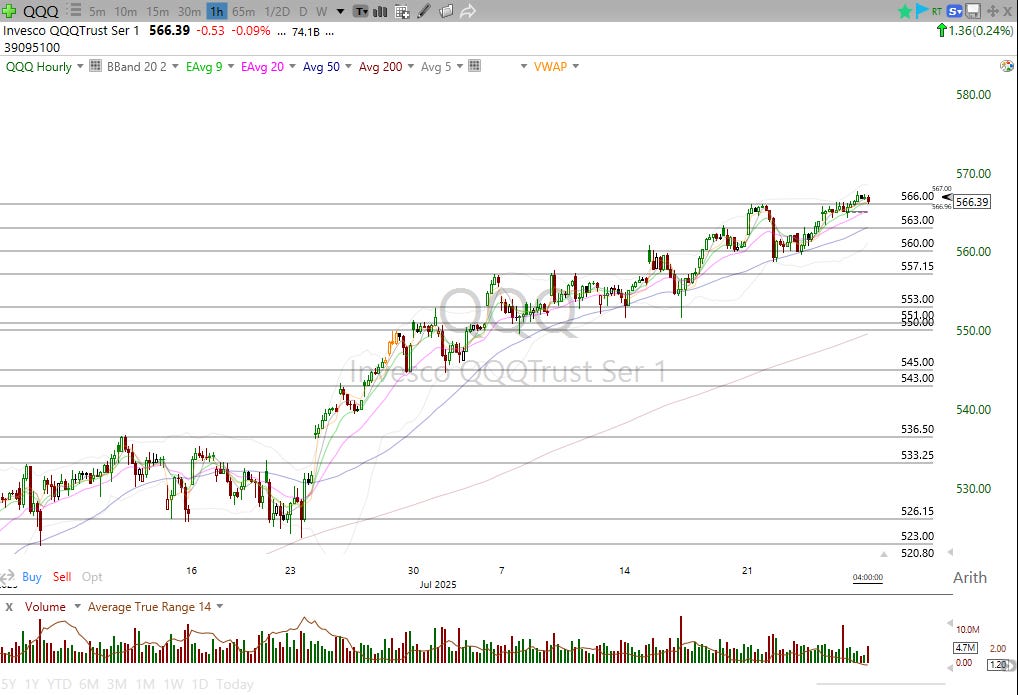Viewport: 1018px width, 695px height.
Task: Click the green plus add-chart icon
Action: click(9, 11)
